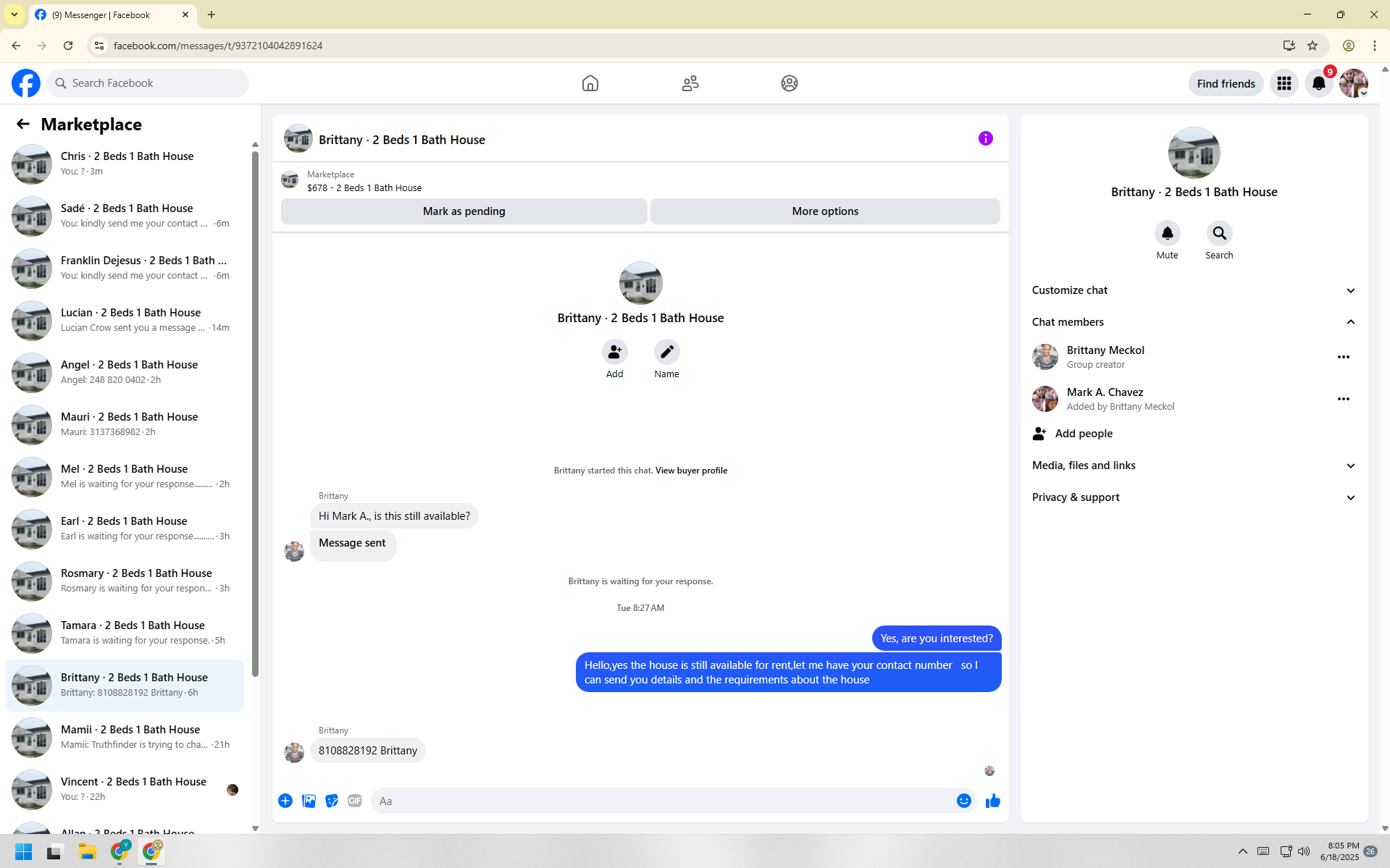Click Brittany Meckol member avatar

pyautogui.click(x=1044, y=357)
